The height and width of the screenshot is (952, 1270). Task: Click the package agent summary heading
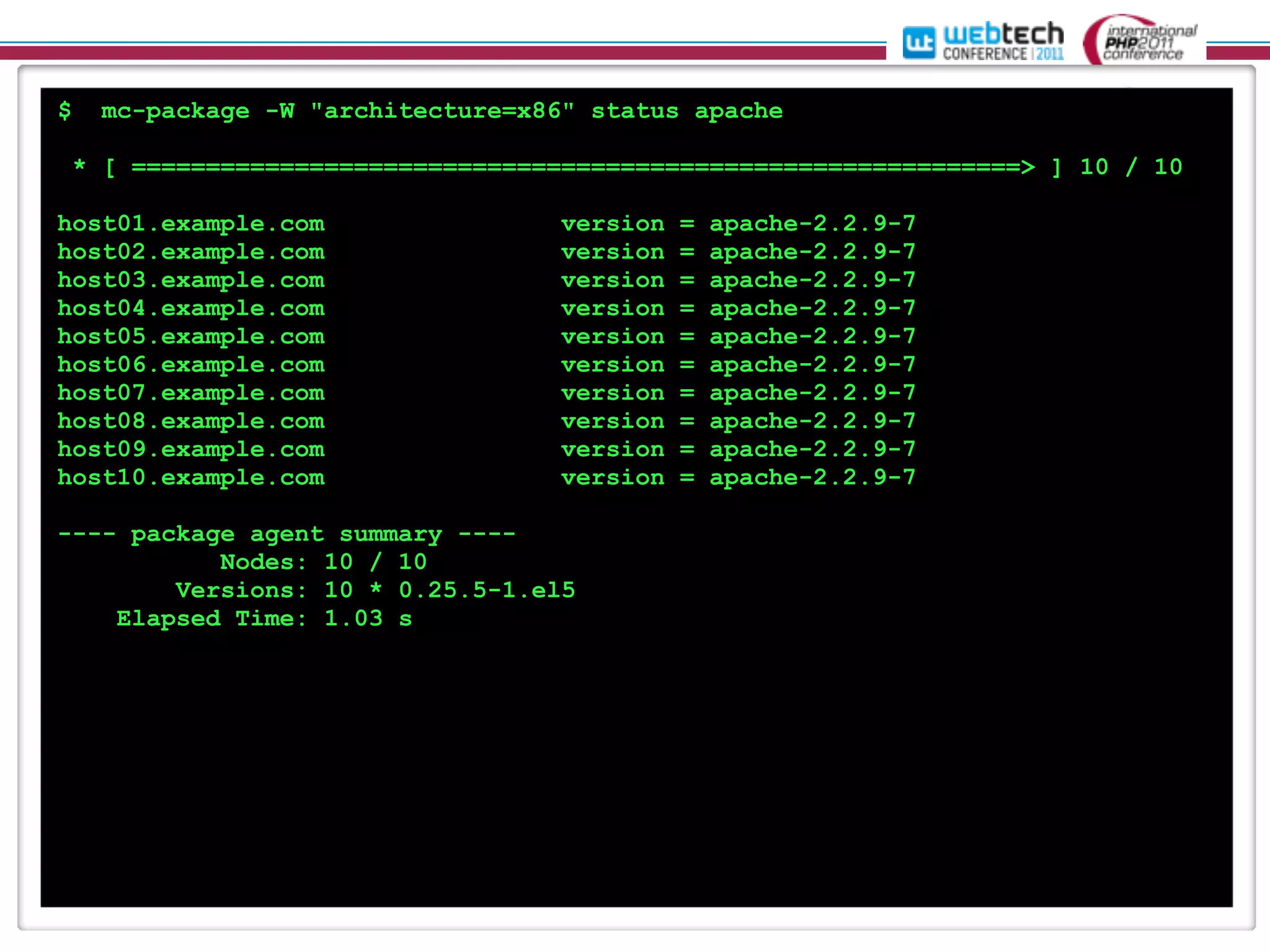pyautogui.click(x=286, y=534)
